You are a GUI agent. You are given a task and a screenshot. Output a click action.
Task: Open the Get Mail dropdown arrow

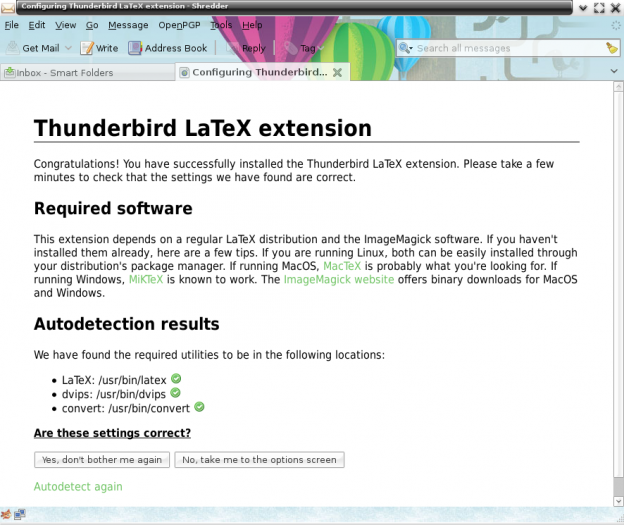tap(68, 48)
